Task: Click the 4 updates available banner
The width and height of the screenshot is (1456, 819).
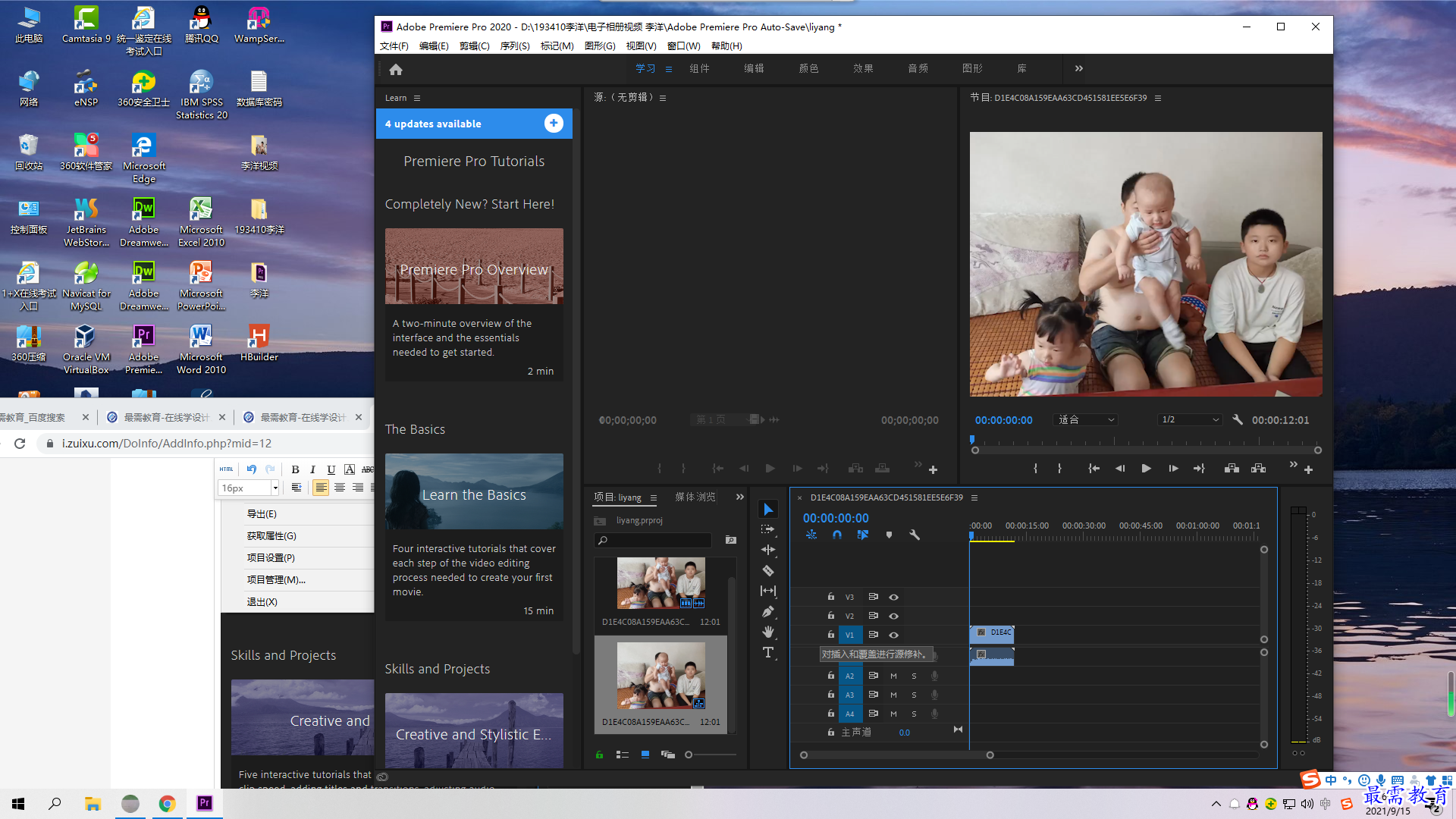Action: [x=474, y=124]
